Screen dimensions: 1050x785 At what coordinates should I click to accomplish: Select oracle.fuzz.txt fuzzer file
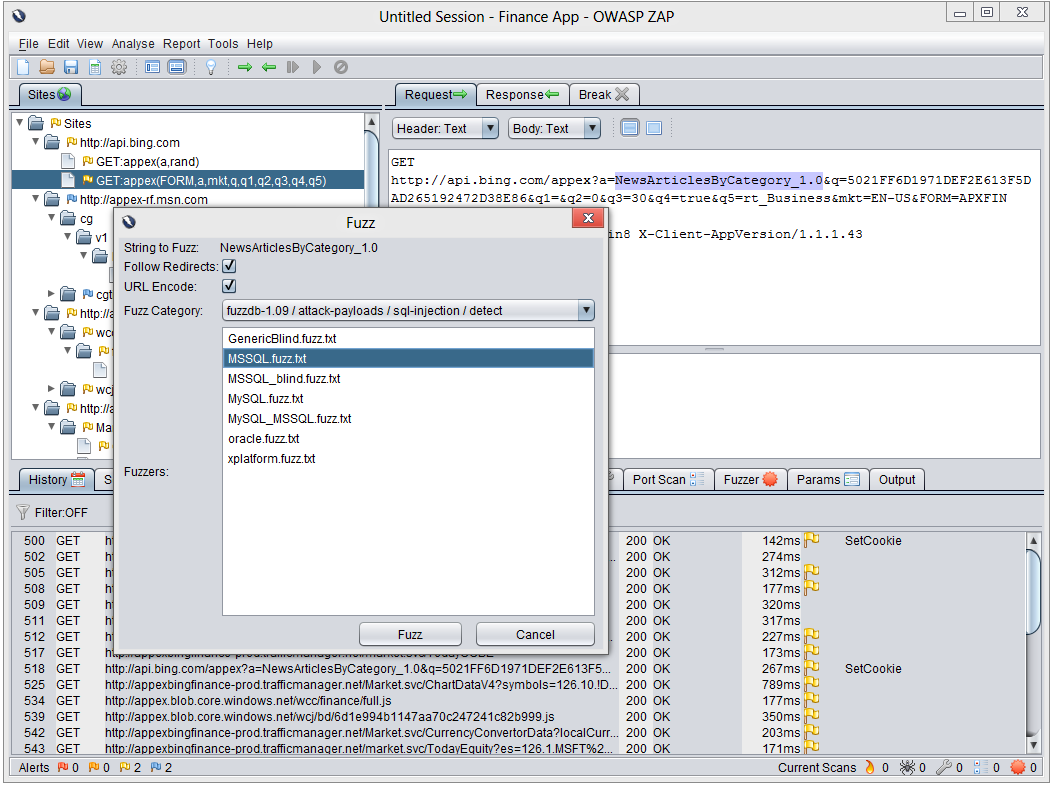point(408,439)
